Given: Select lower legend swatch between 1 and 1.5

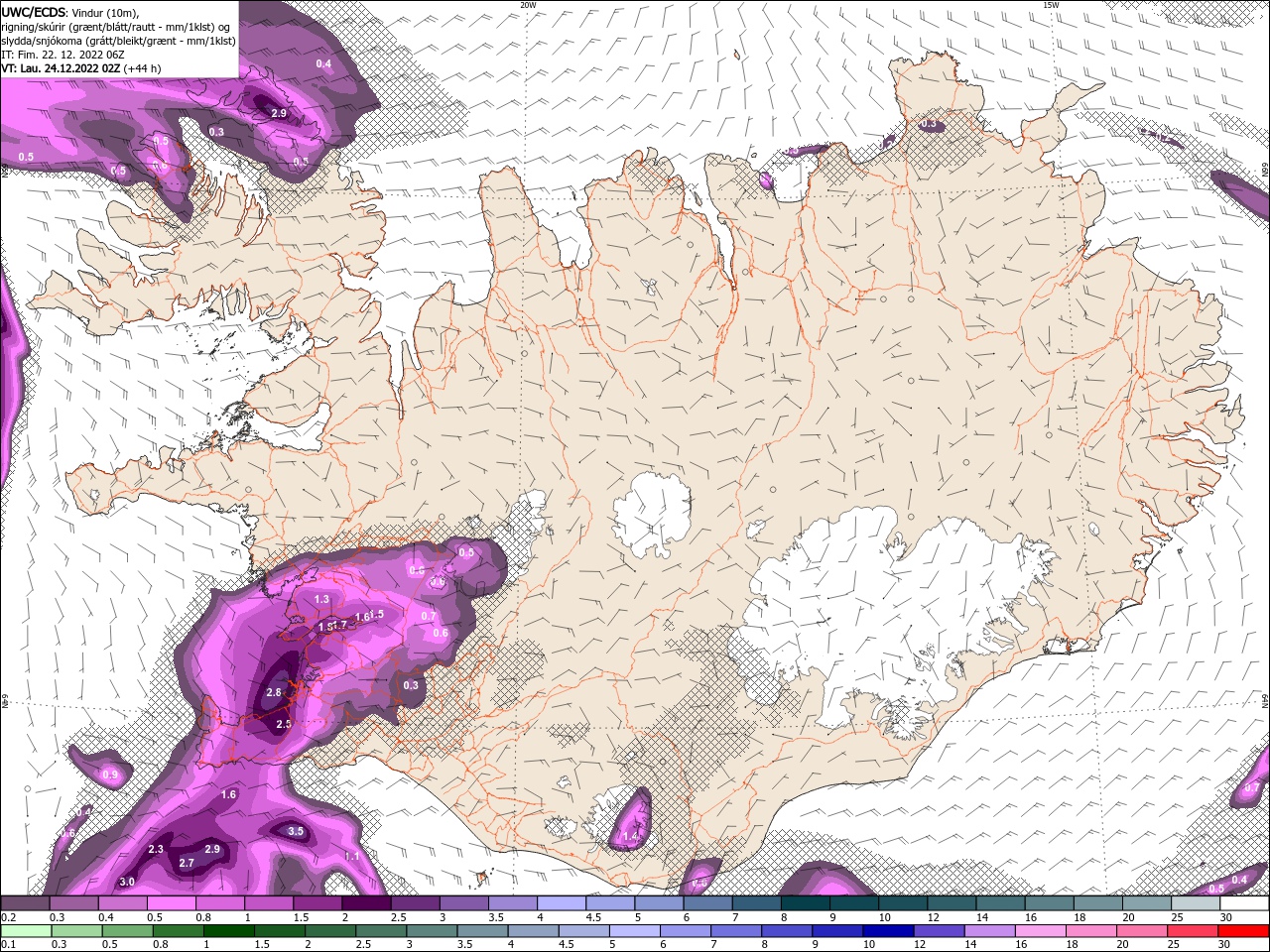Looking at the screenshot, I should click(229, 930).
